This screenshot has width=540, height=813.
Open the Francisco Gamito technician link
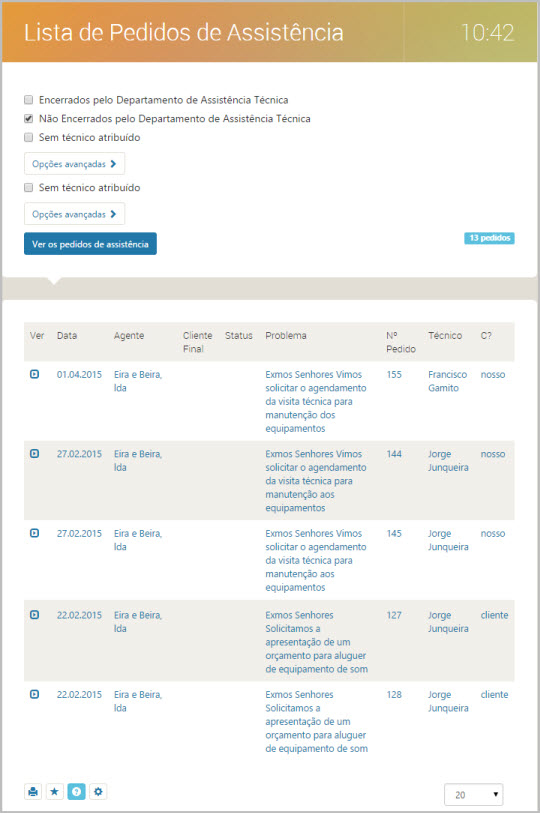click(x=447, y=381)
